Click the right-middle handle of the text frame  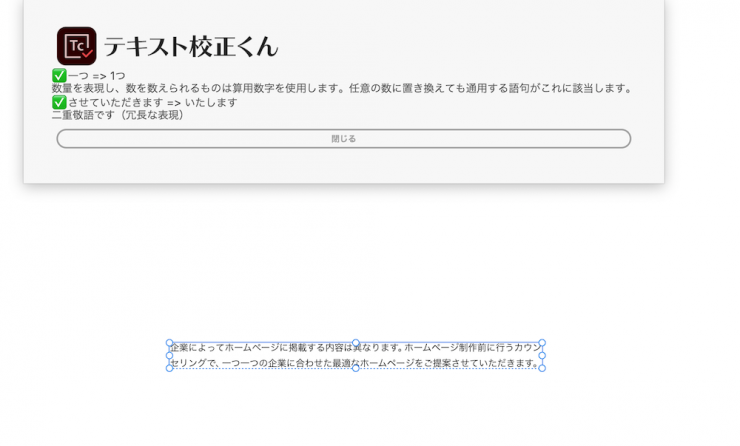(x=542, y=355)
